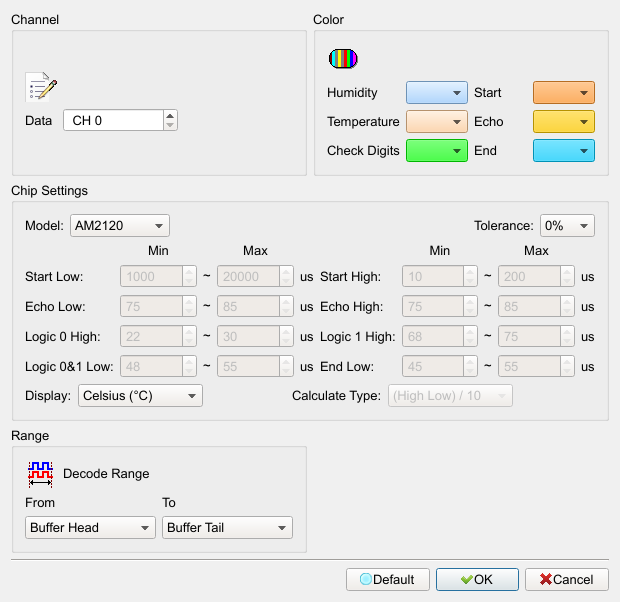Viewport: 620px width, 602px height.
Task: Click the End Low max field 55
Action: [x=529, y=366]
